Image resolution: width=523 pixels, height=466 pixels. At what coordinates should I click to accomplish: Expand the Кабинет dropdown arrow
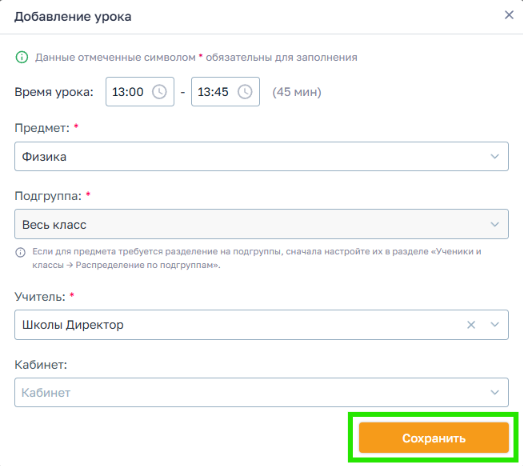point(495,392)
